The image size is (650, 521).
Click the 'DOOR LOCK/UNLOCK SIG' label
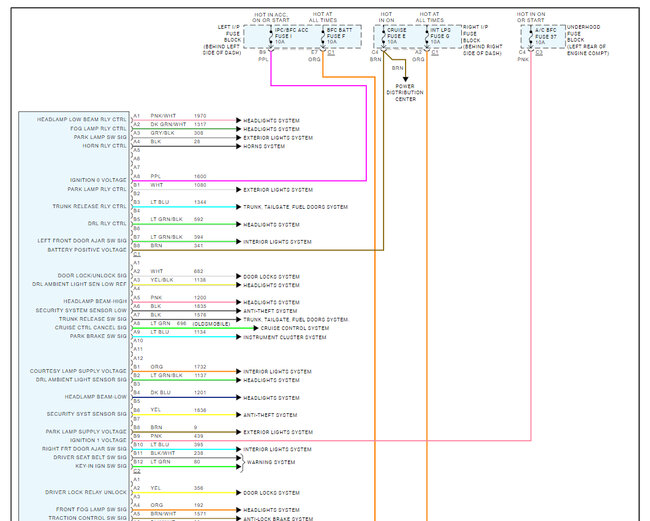click(92, 276)
